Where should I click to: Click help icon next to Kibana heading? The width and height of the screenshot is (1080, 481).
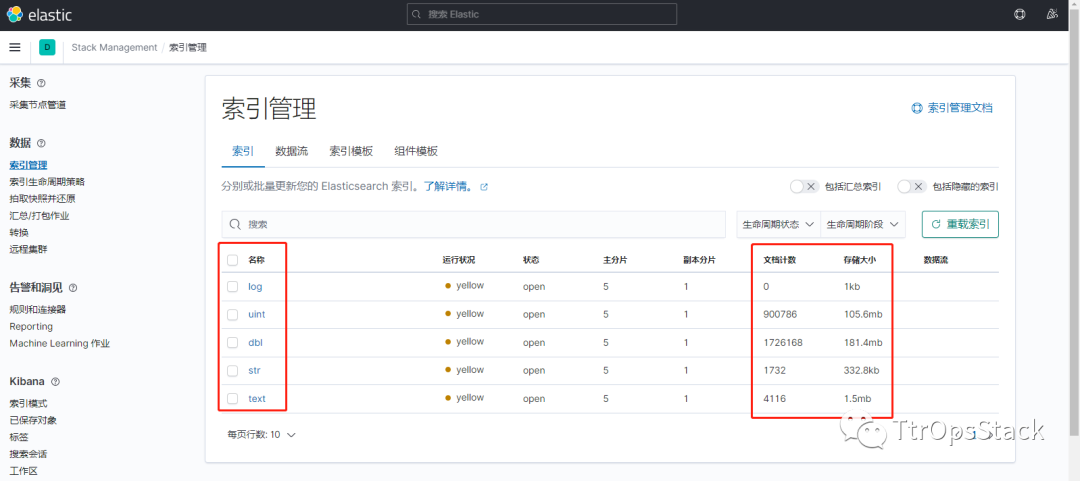[x=56, y=382]
